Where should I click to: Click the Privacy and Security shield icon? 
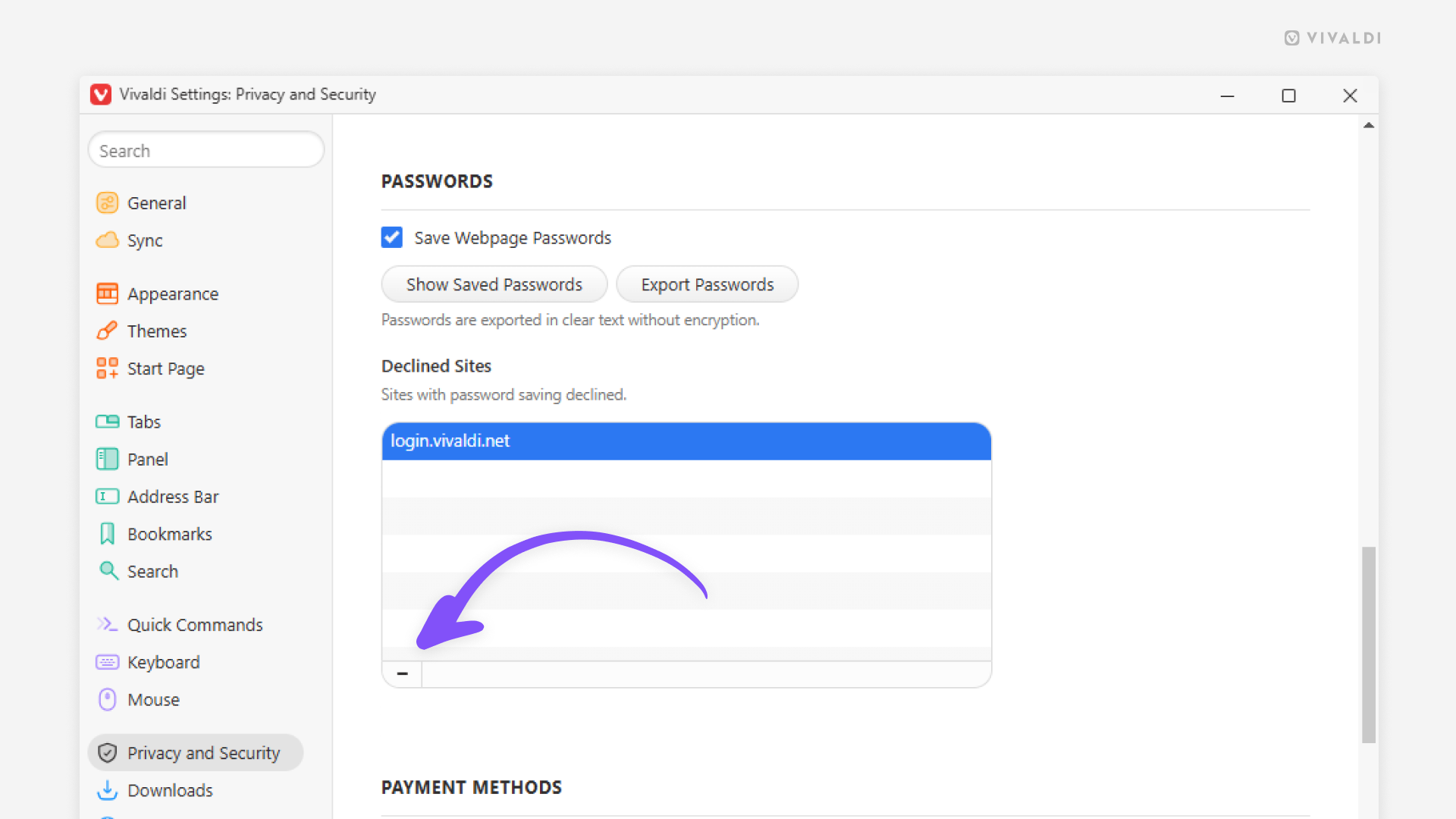pos(107,752)
